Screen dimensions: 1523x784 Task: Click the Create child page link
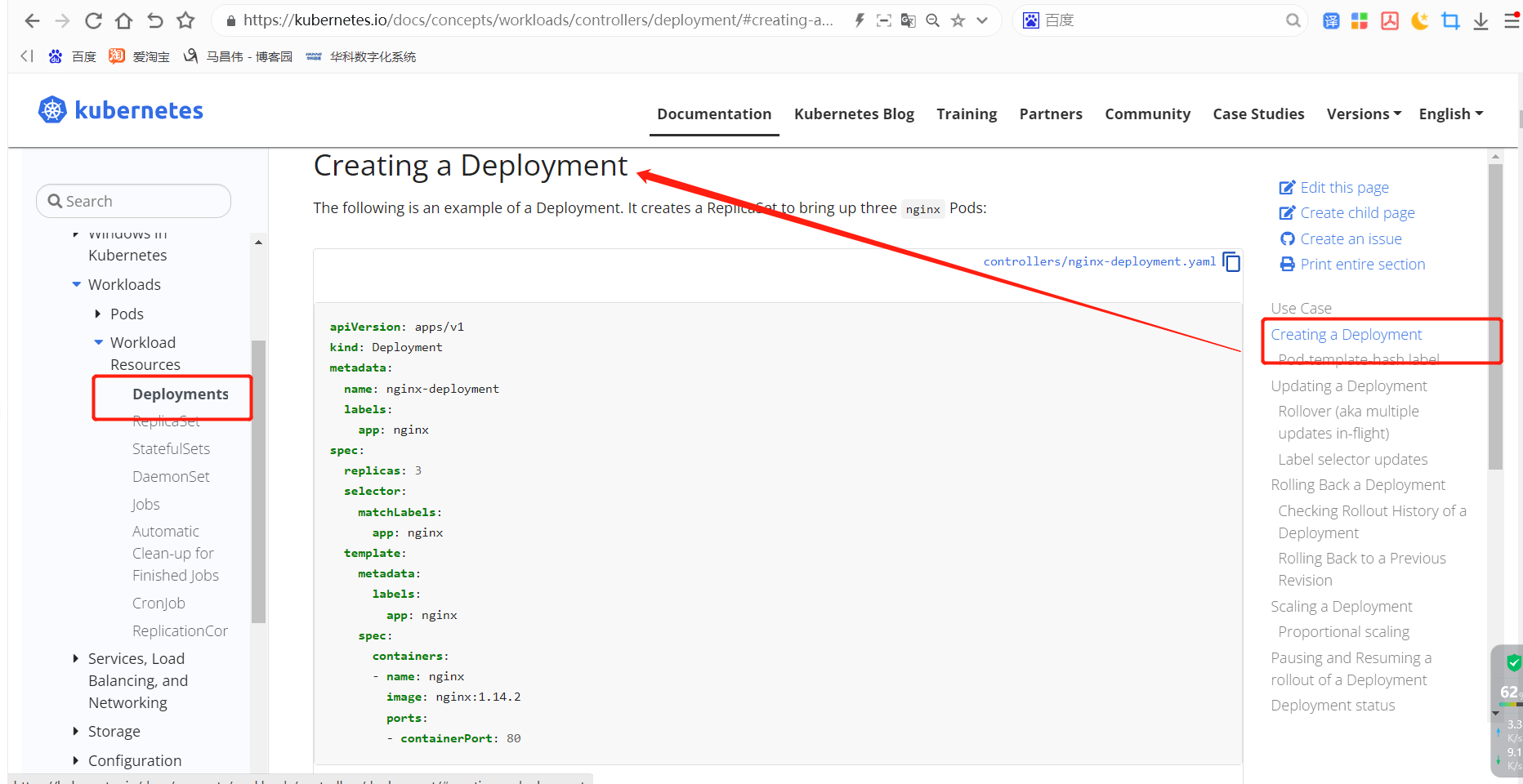click(x=1347, y=213)
